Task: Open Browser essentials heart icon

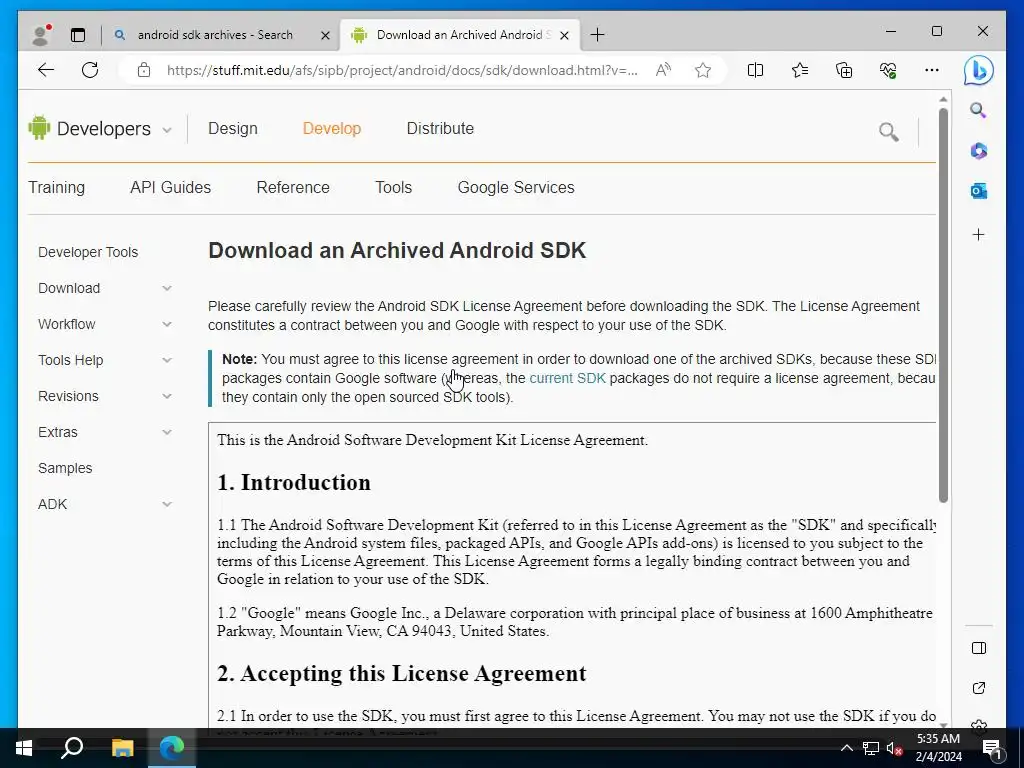Action: [888, 70]
